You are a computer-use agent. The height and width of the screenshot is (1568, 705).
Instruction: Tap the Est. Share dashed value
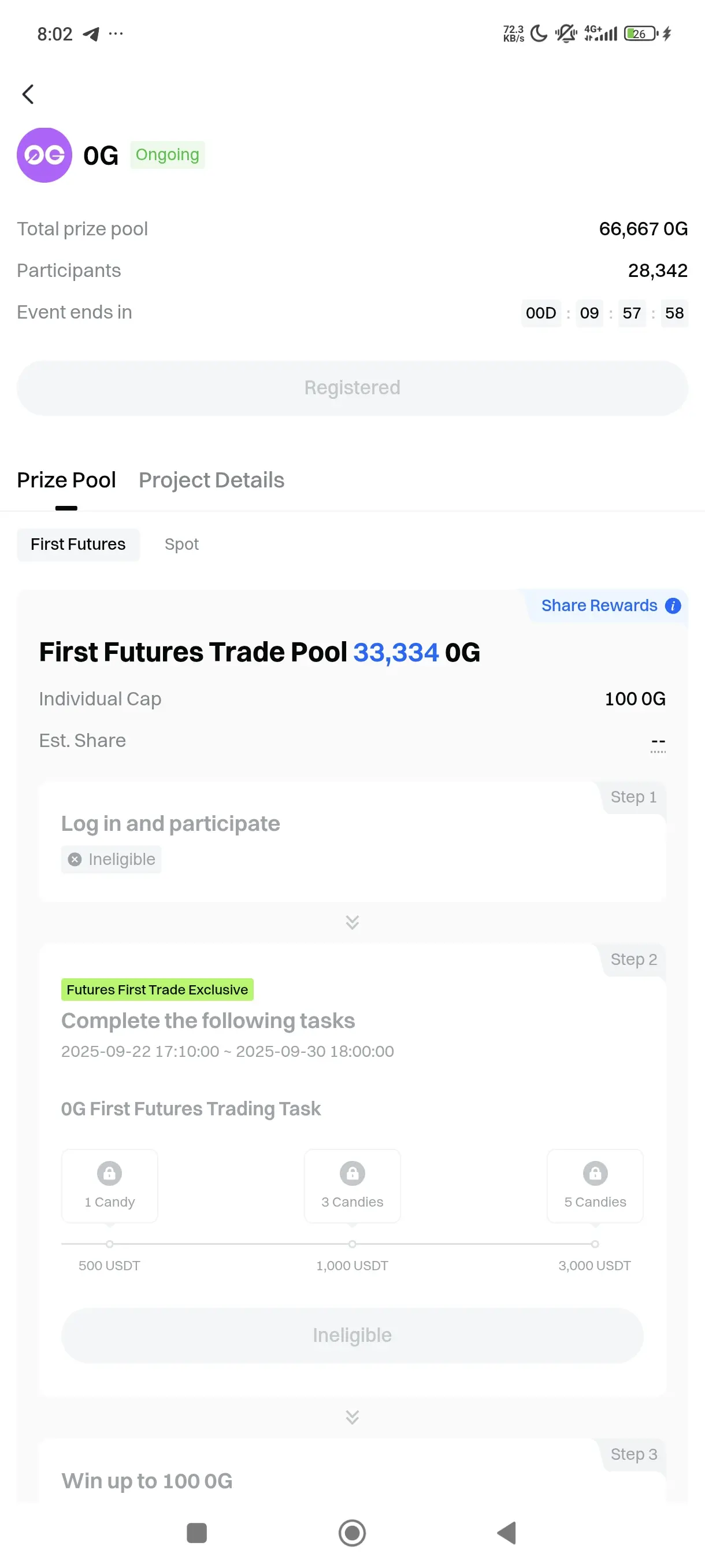(658, 742)
